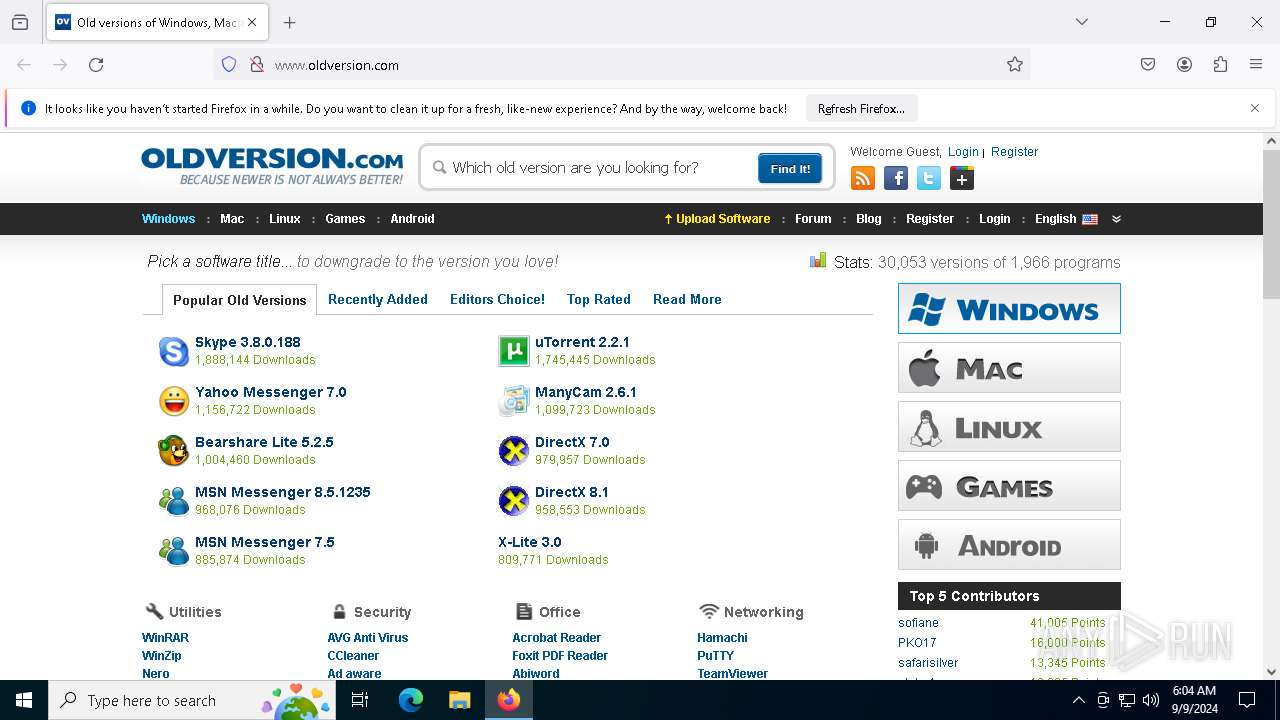1280x720 pixels.
Task: Open the WinRAR utilities link
Action: point(165,638)
